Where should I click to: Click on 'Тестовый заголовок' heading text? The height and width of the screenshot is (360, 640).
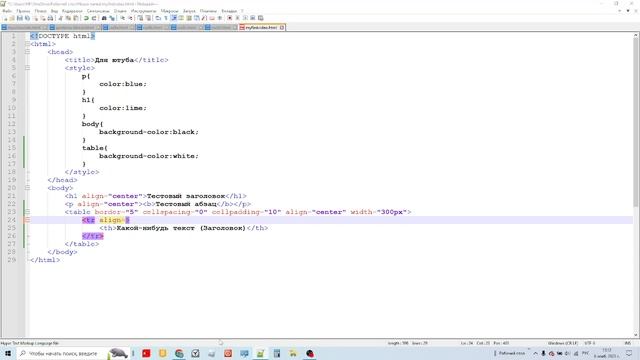tap(186, 196)
